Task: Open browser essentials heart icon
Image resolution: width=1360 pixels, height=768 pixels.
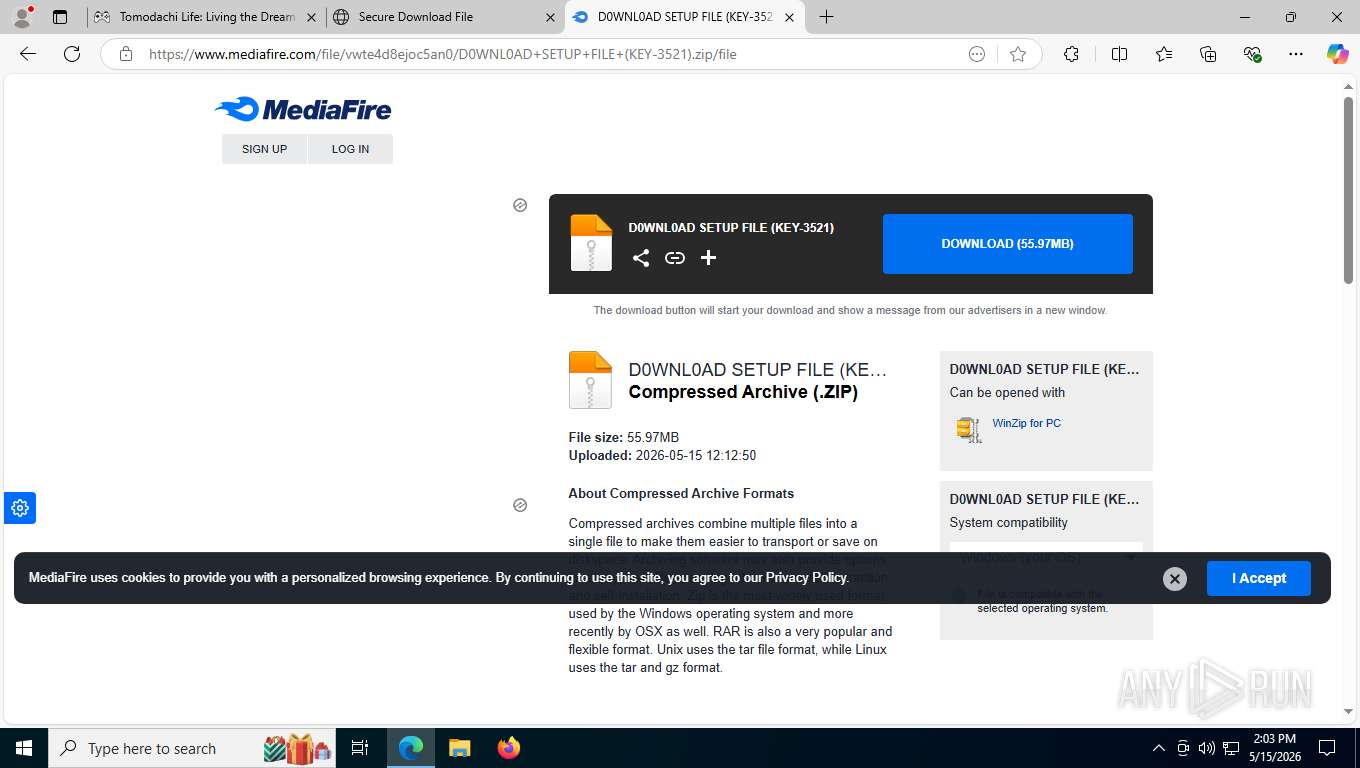Action: point(1252,54)
